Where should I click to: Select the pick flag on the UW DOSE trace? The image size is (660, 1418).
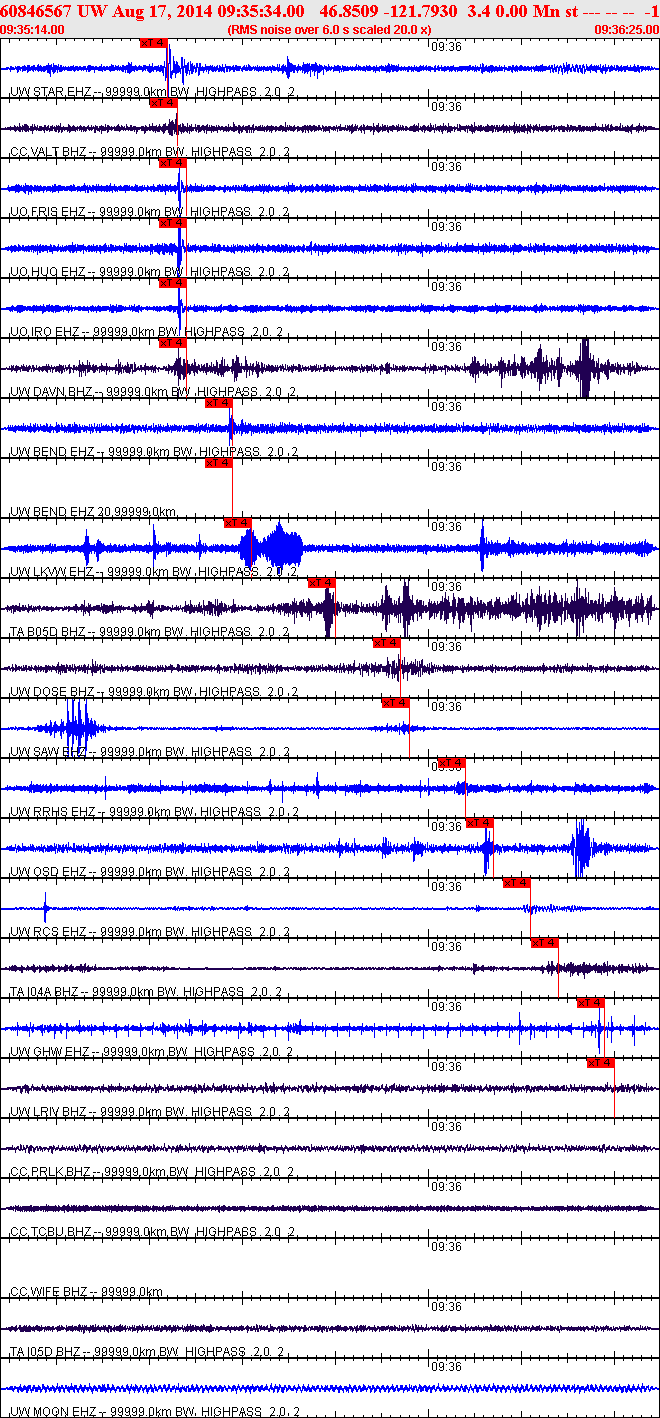[x=387, y=643]
